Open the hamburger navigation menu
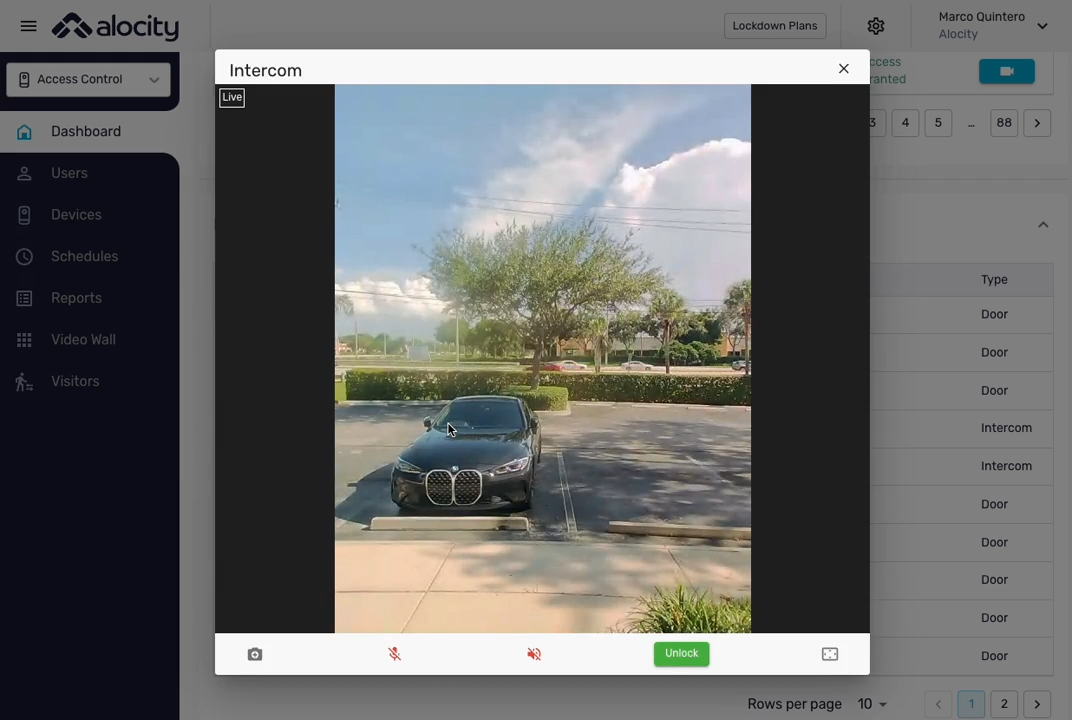 28,26
